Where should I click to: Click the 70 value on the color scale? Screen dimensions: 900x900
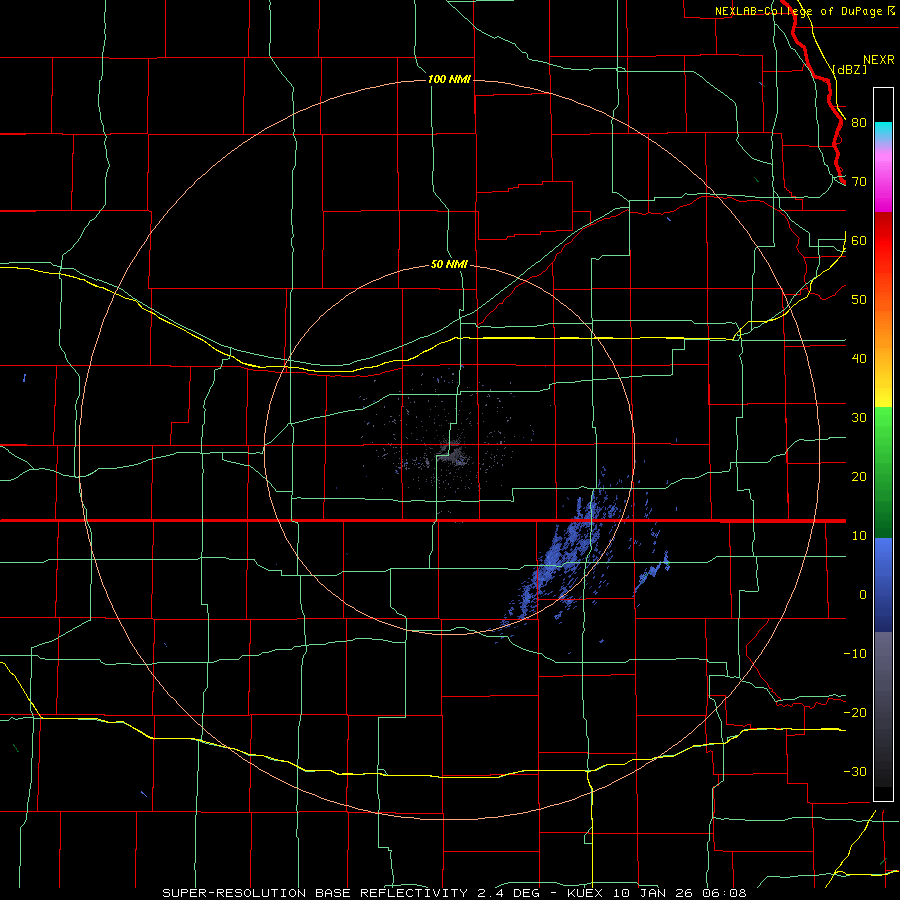[859, 182]
